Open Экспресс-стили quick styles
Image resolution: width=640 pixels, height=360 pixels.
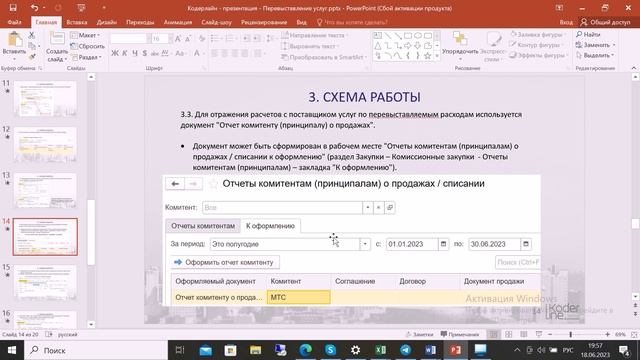tap(493, 47)
